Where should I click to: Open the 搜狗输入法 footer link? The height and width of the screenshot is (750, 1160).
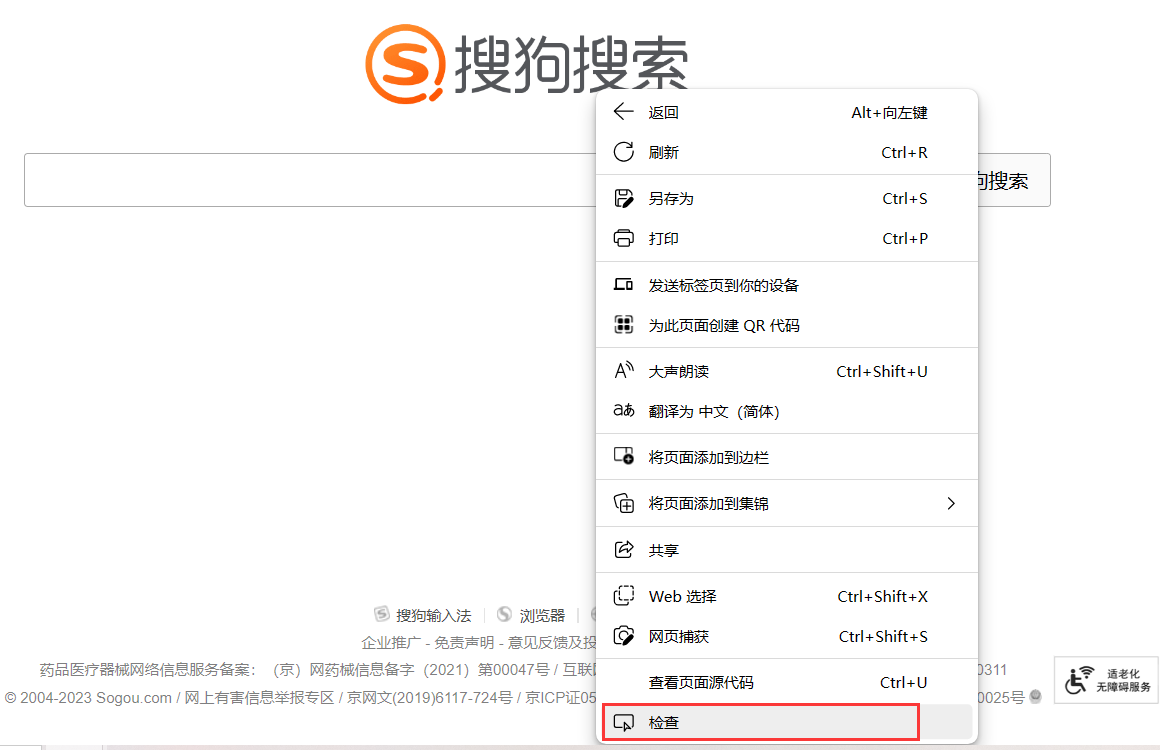(x=434, y=615)
